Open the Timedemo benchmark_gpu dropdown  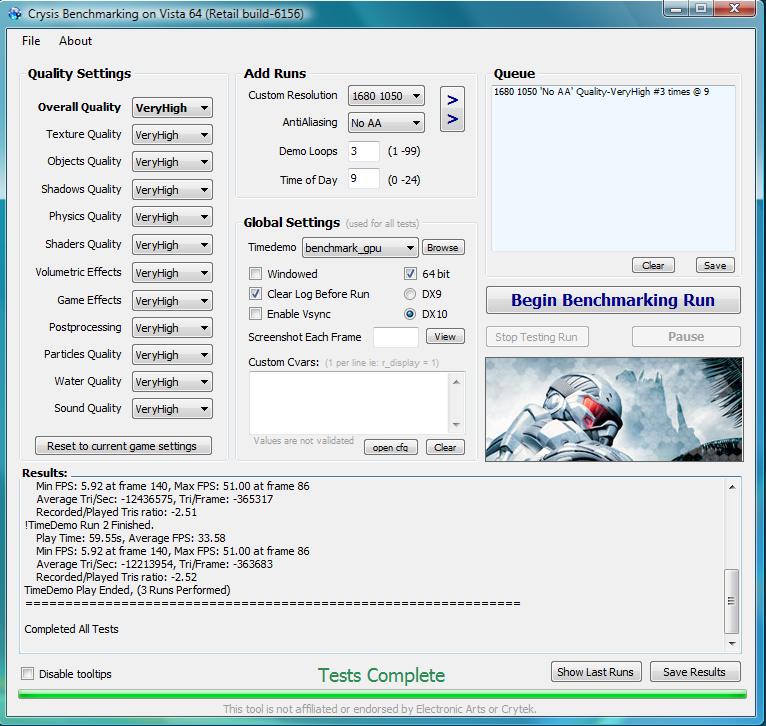pos(360,248)
